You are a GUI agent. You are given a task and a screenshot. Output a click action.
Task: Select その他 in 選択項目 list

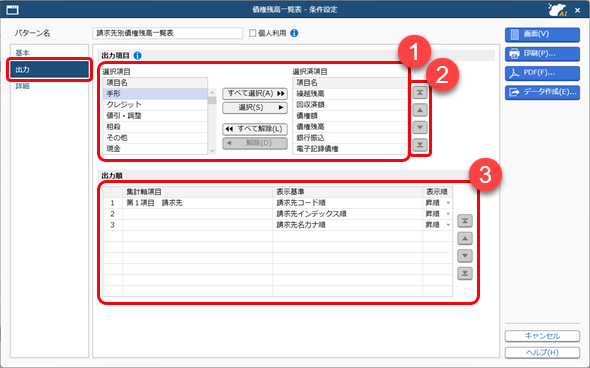155,138
